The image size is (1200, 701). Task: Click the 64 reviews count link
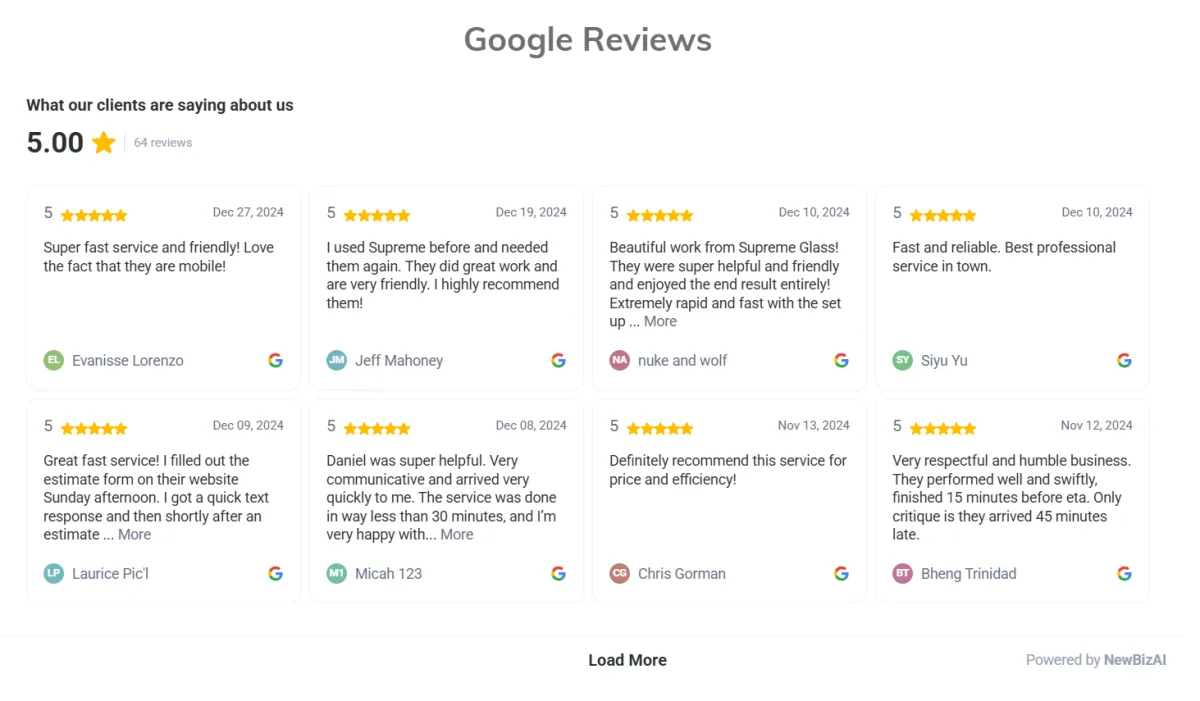163,143
